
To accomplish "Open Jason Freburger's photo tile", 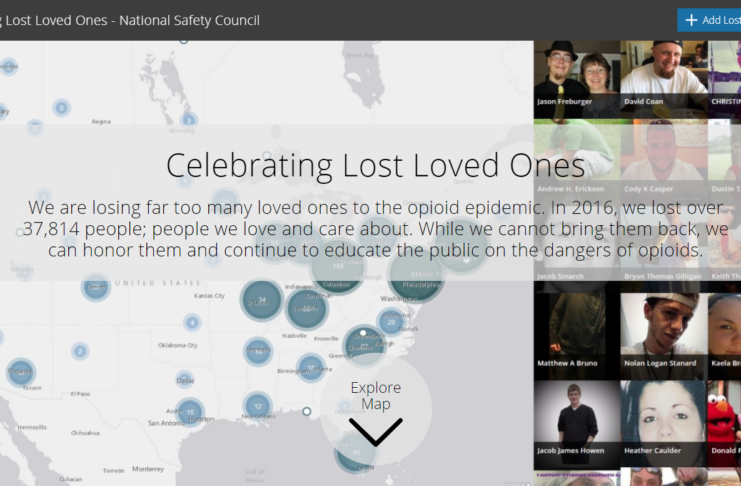I will tap(577, 79).
